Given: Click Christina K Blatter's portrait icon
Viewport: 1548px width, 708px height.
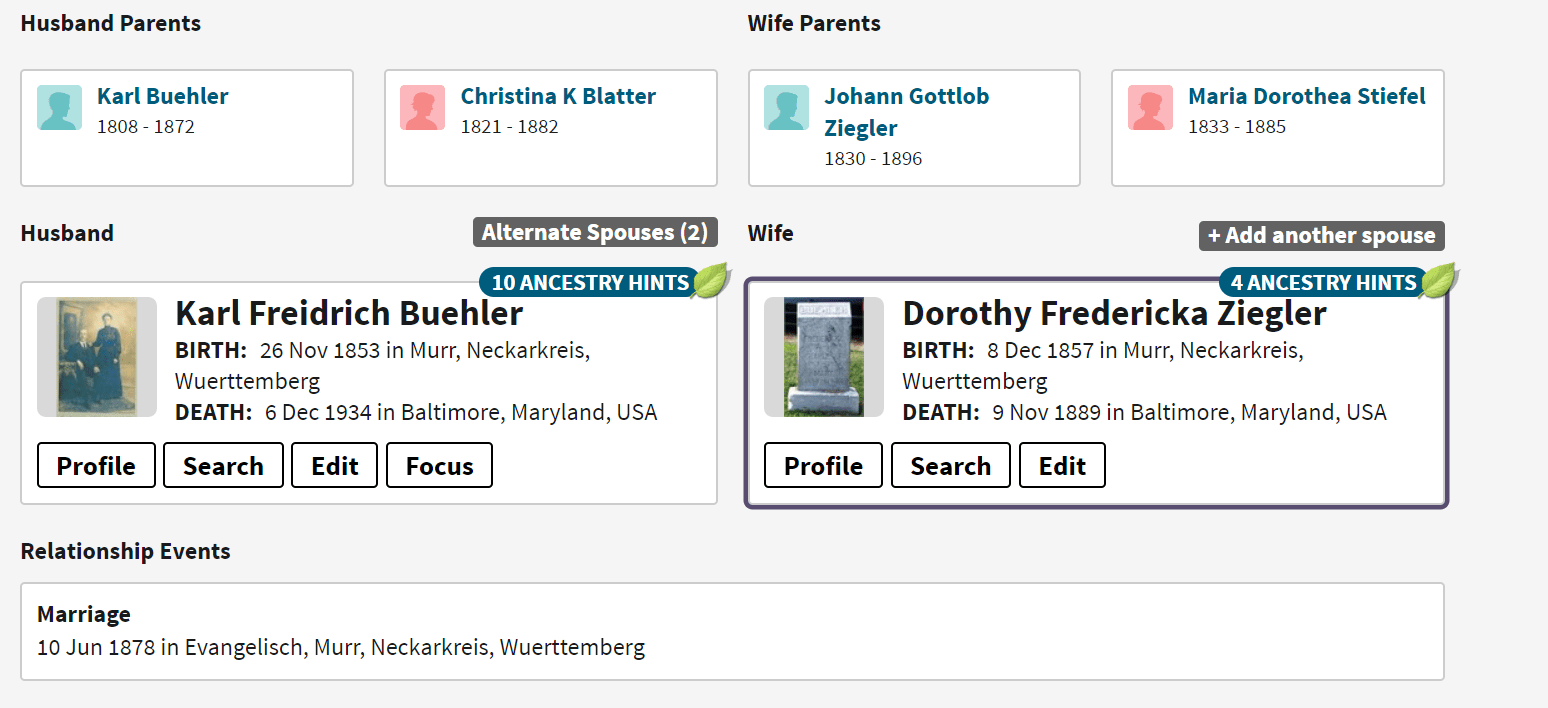Looking at the screenshot, I should tap(422, 107).
